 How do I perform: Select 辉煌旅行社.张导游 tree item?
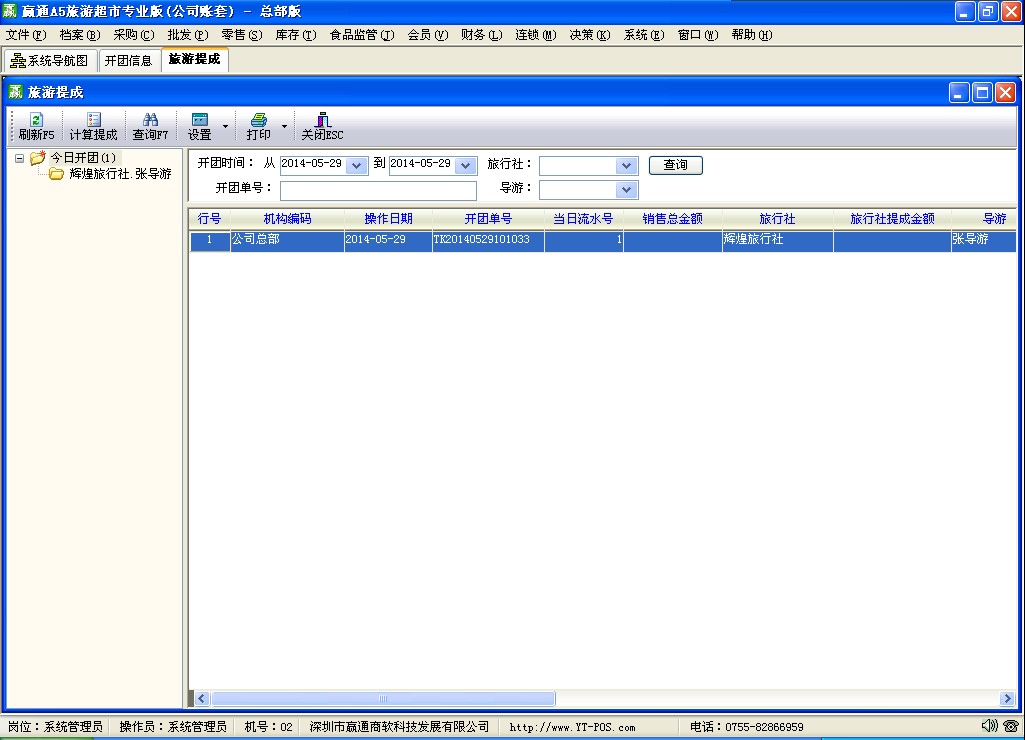[120, 174]
